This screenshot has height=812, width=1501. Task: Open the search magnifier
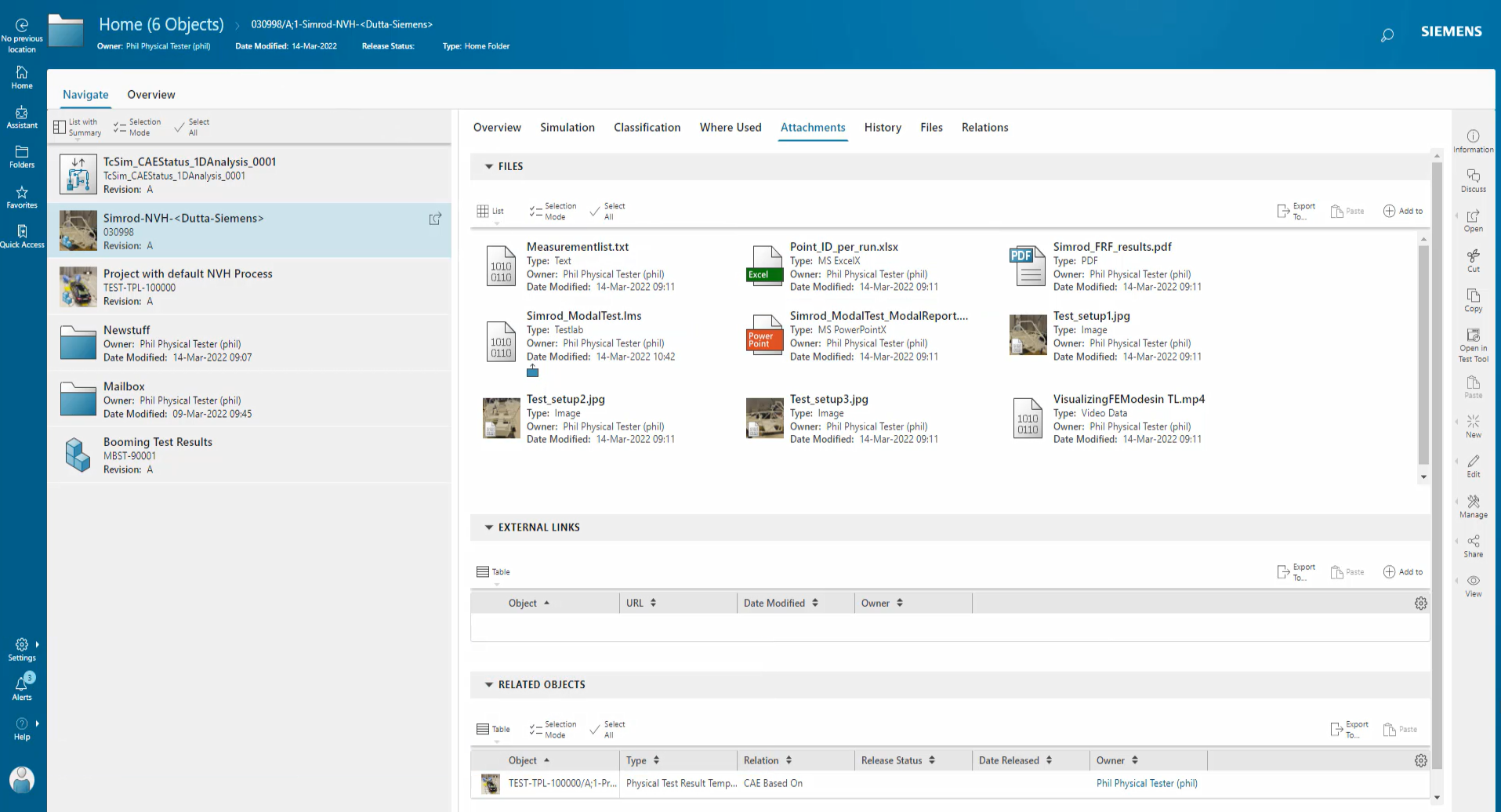[1387, 35]
